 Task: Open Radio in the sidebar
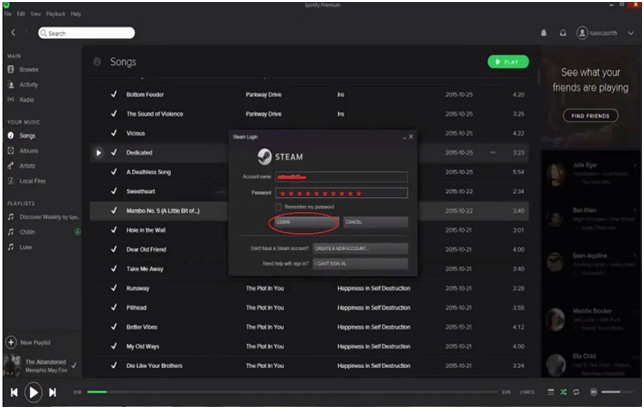[27, 99]
